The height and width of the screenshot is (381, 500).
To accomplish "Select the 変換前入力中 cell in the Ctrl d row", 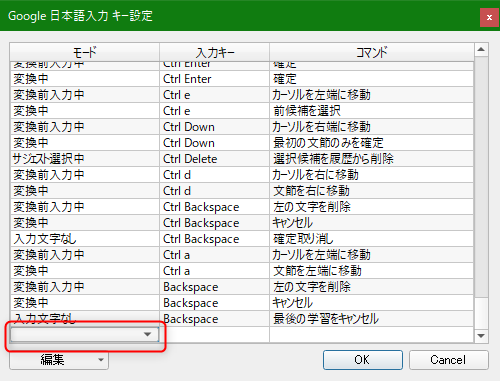I will pos(85,175).
